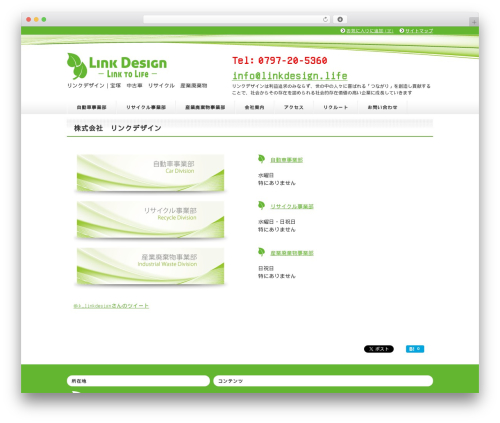Image resolution: width=500 pixels, height=423 pixels.
Task: Click 水曜日 text under 自動車事業部
Action: point(266,175)
